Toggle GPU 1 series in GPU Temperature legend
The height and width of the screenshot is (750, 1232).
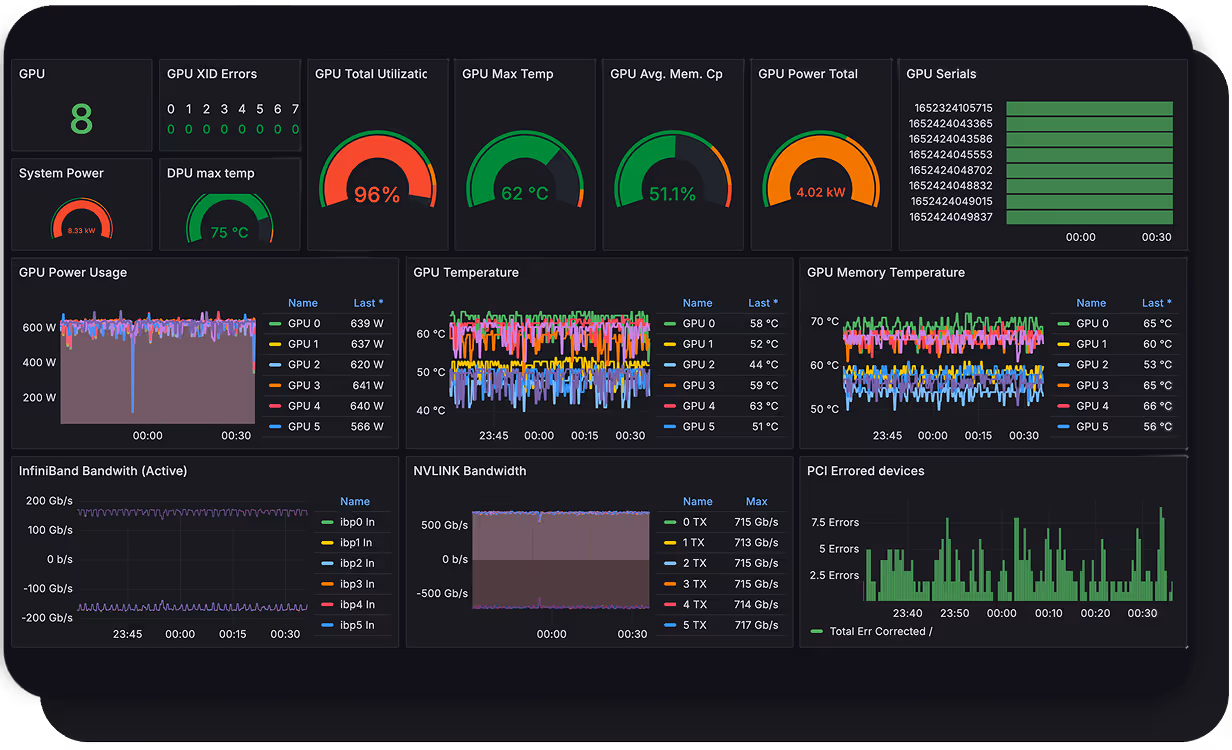699,344
